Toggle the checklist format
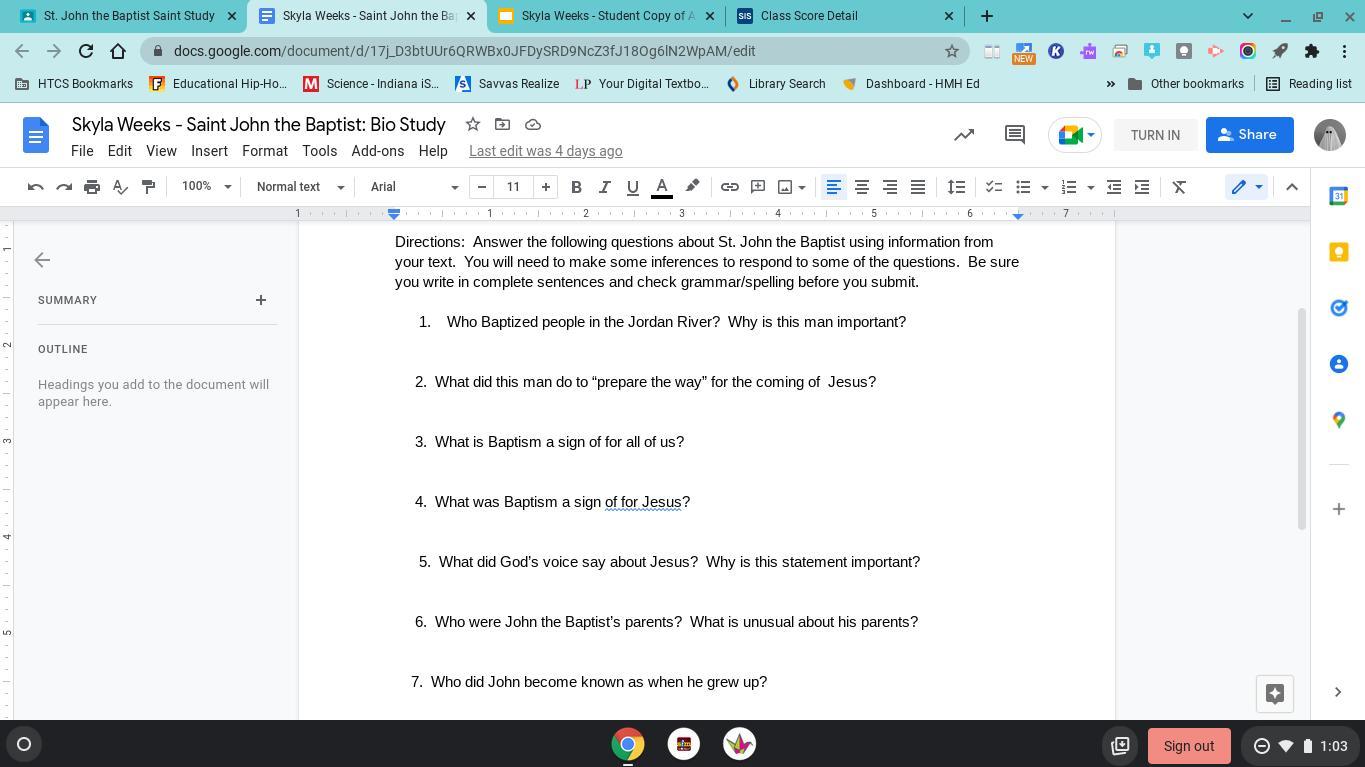The height and width of the screenshot is (767, 1365). pos(994,187)
